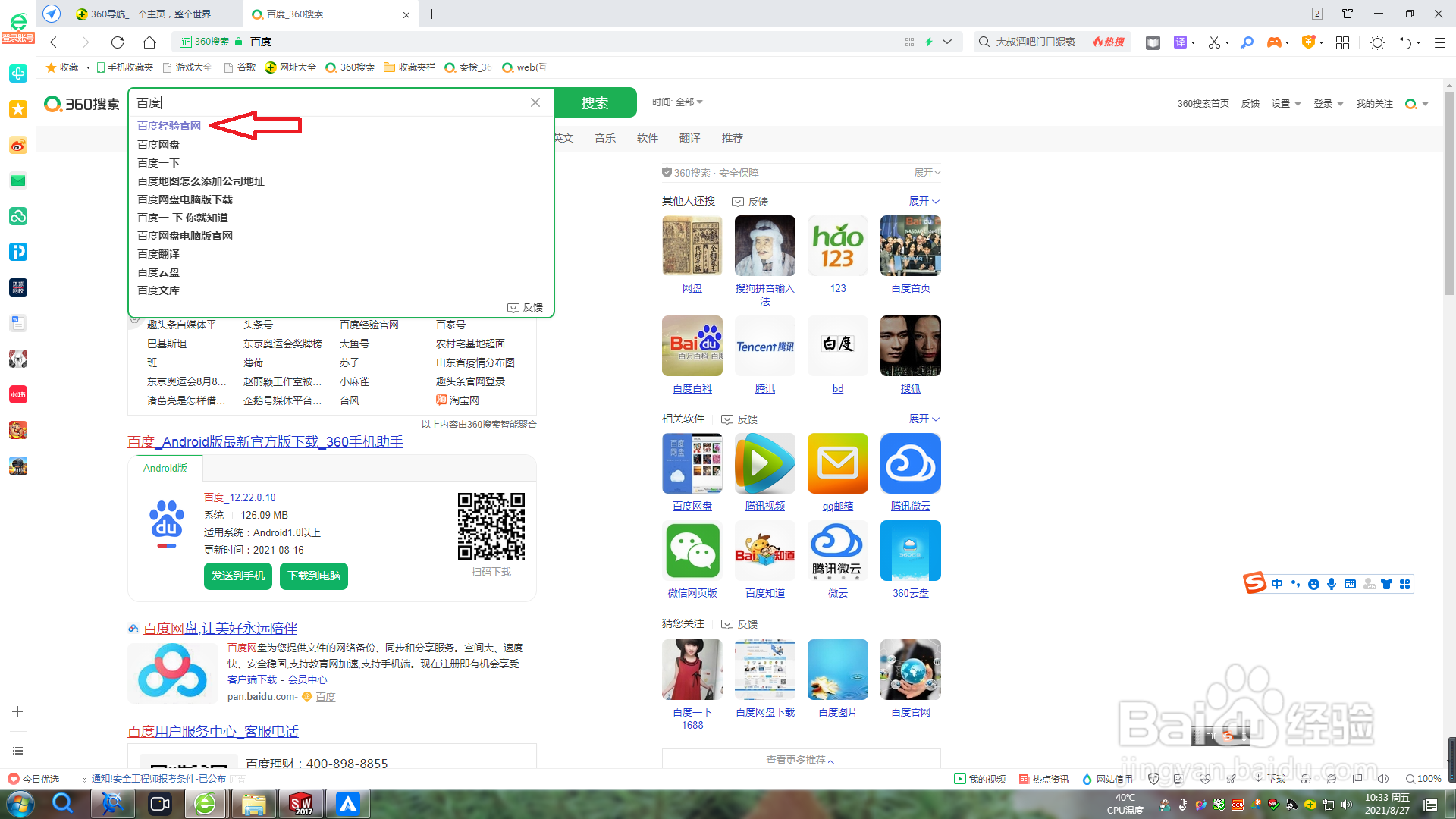
Task: Clear the search box with the X
Action: click(535, 102)
